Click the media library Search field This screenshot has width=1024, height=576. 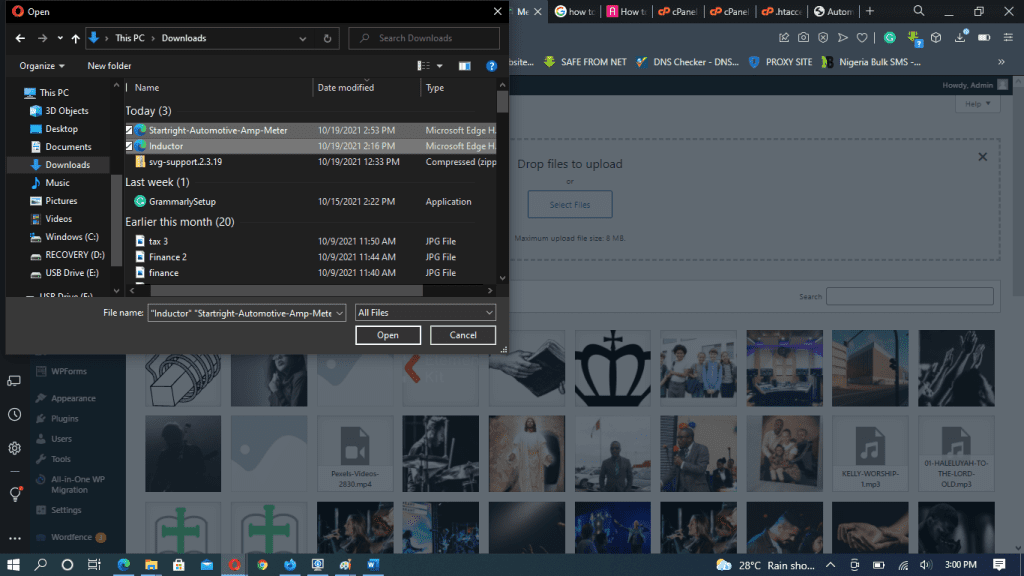click(910, 296)
